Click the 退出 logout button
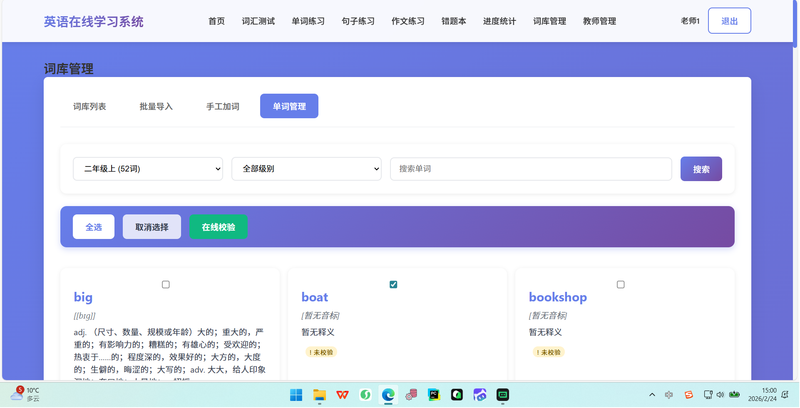Image resolution: width=800 pixels, height=408 pixels. tap(729, 21)
